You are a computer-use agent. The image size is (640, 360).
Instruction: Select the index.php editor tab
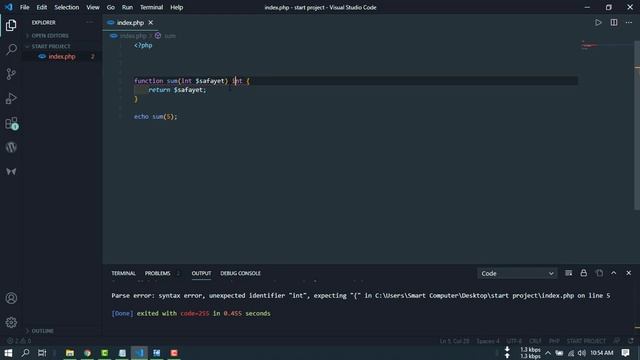click(x=131, y=22)
